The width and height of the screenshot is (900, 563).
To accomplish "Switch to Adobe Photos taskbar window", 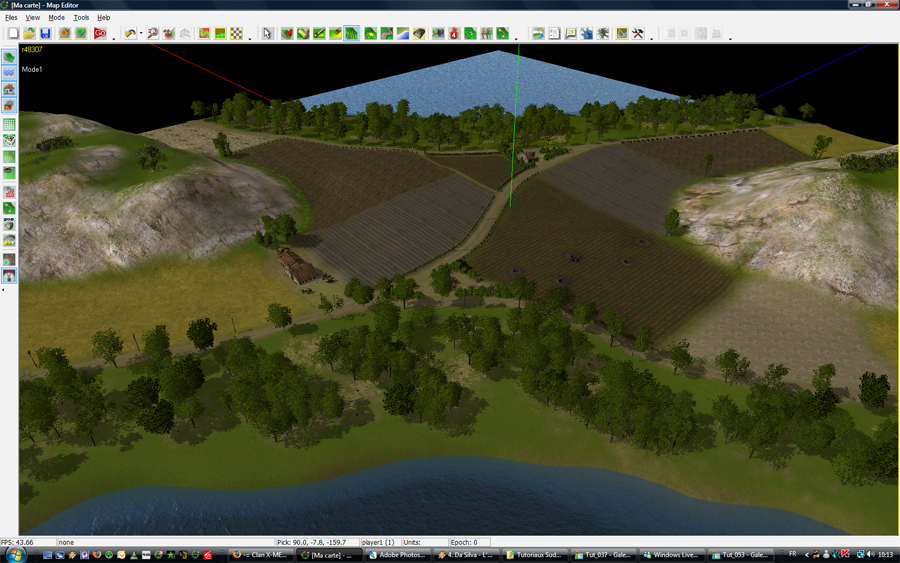I will coord(397,555).
